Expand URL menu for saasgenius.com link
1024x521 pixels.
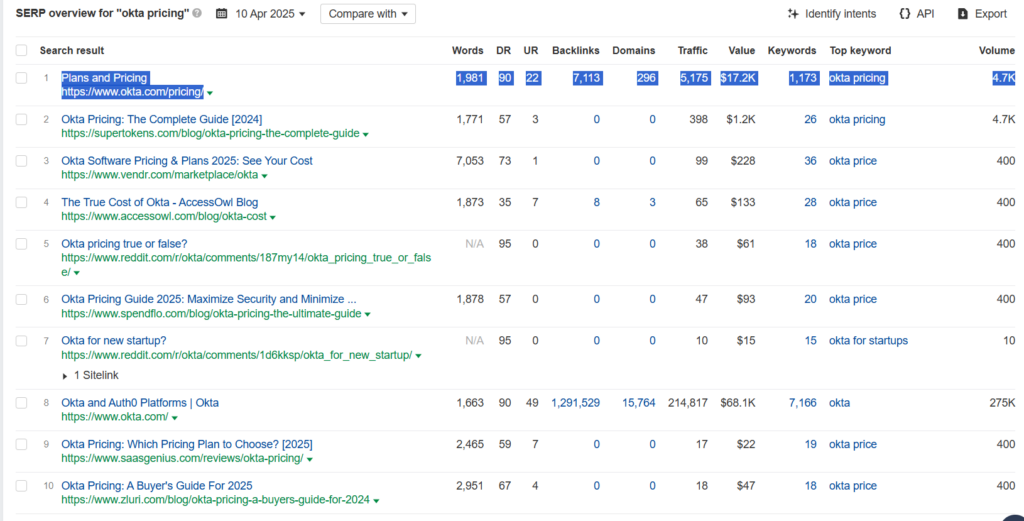pos(310,460)
